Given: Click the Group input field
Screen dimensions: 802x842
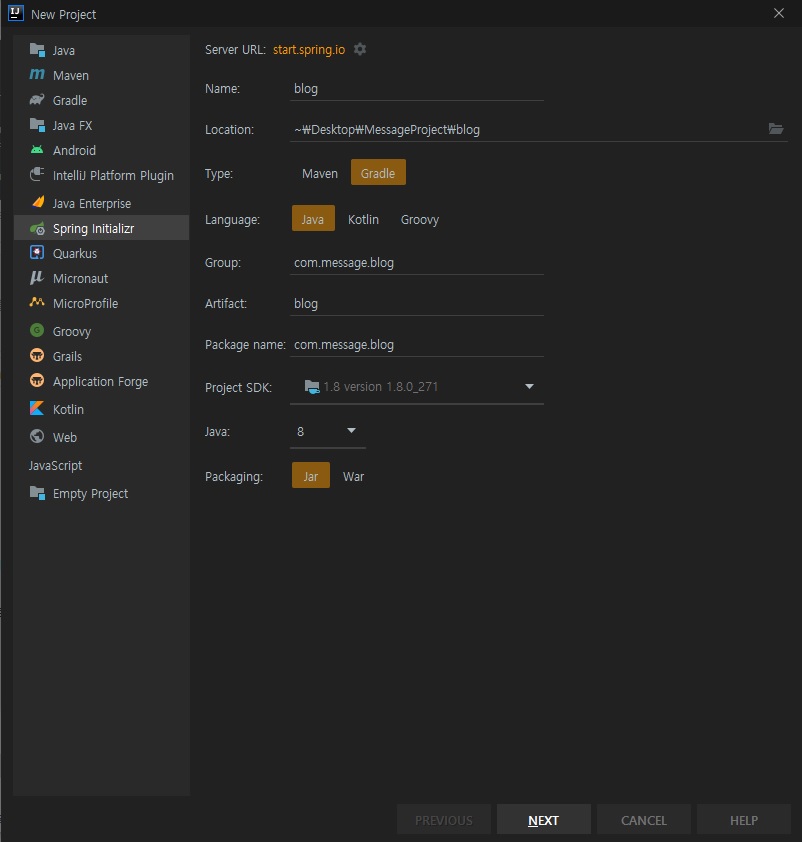Looking at the screenshot, I should (x=417, y=263).
